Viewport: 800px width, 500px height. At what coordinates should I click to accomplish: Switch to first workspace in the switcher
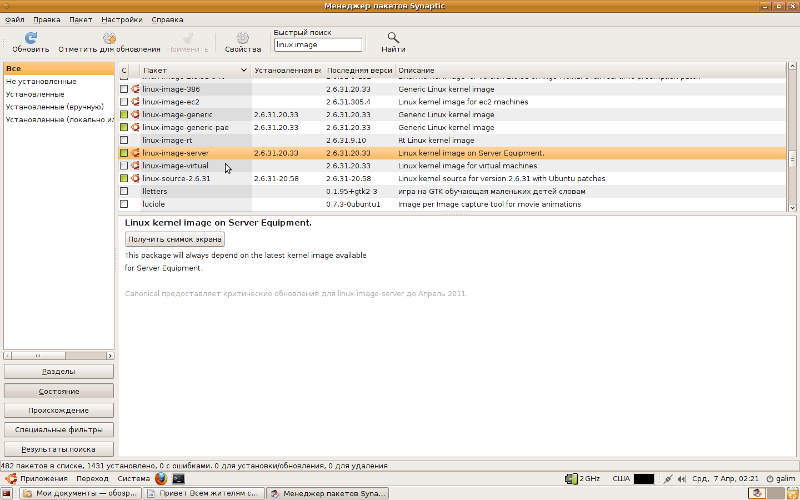757,493
